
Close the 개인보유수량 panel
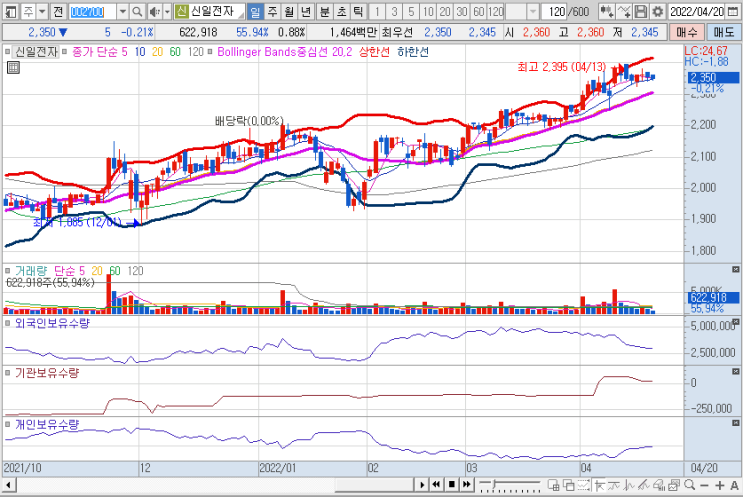click(735, 423)
